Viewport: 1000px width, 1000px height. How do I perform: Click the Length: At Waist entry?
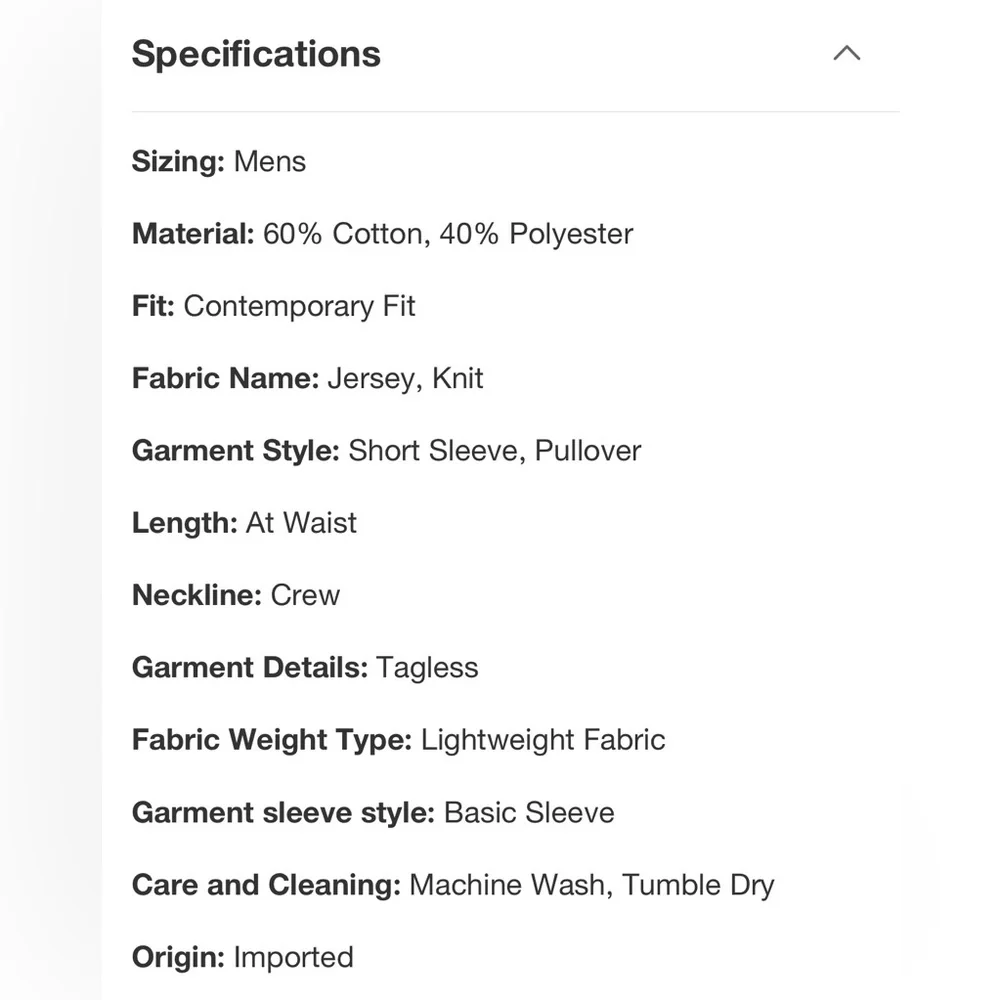(x=244, y=523)
